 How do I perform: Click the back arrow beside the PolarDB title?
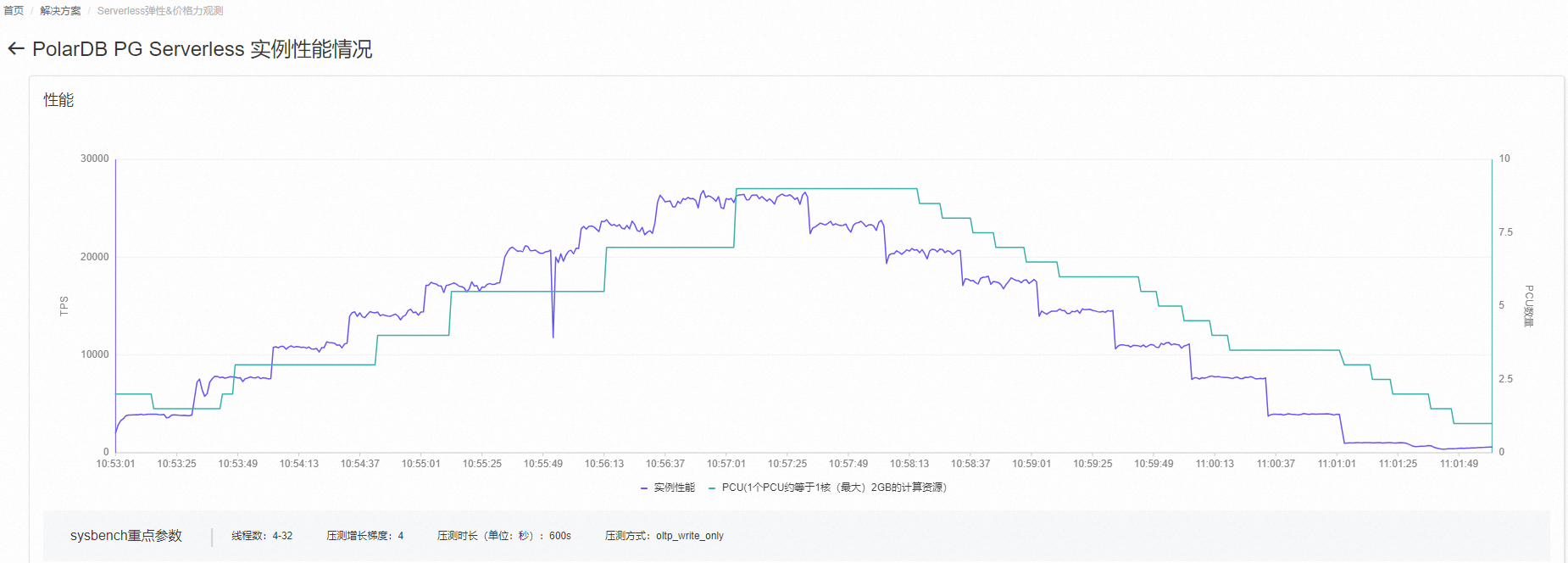tap(15, 49)
